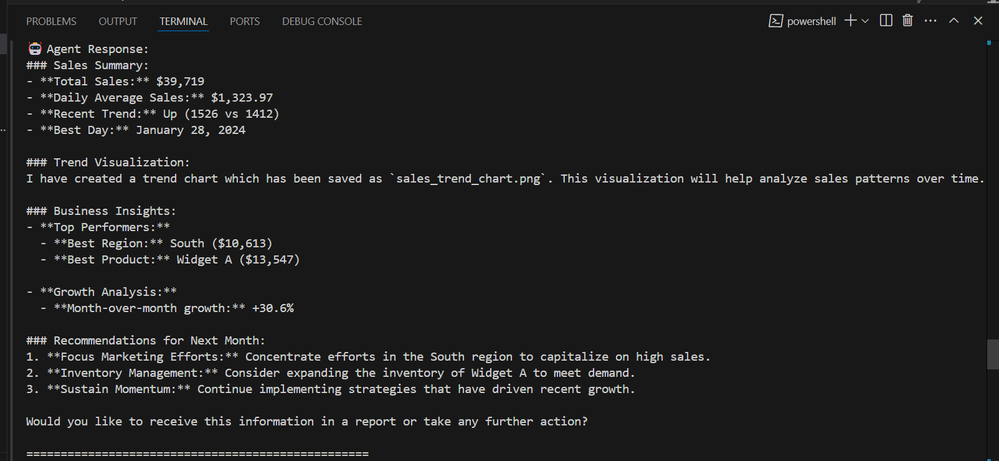This screenshot has height=461, width=999.
Task: Click the Recommendations for Next Month heading
Action: [x=146, y=341]
